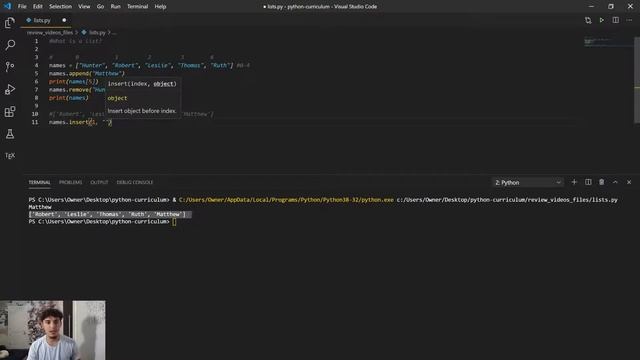Maximize the terminal panel with chevron up

[615, 182]
